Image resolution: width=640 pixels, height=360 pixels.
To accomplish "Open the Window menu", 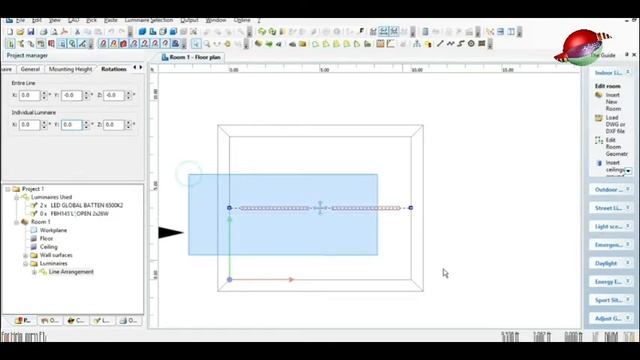I will pos(216,20).
